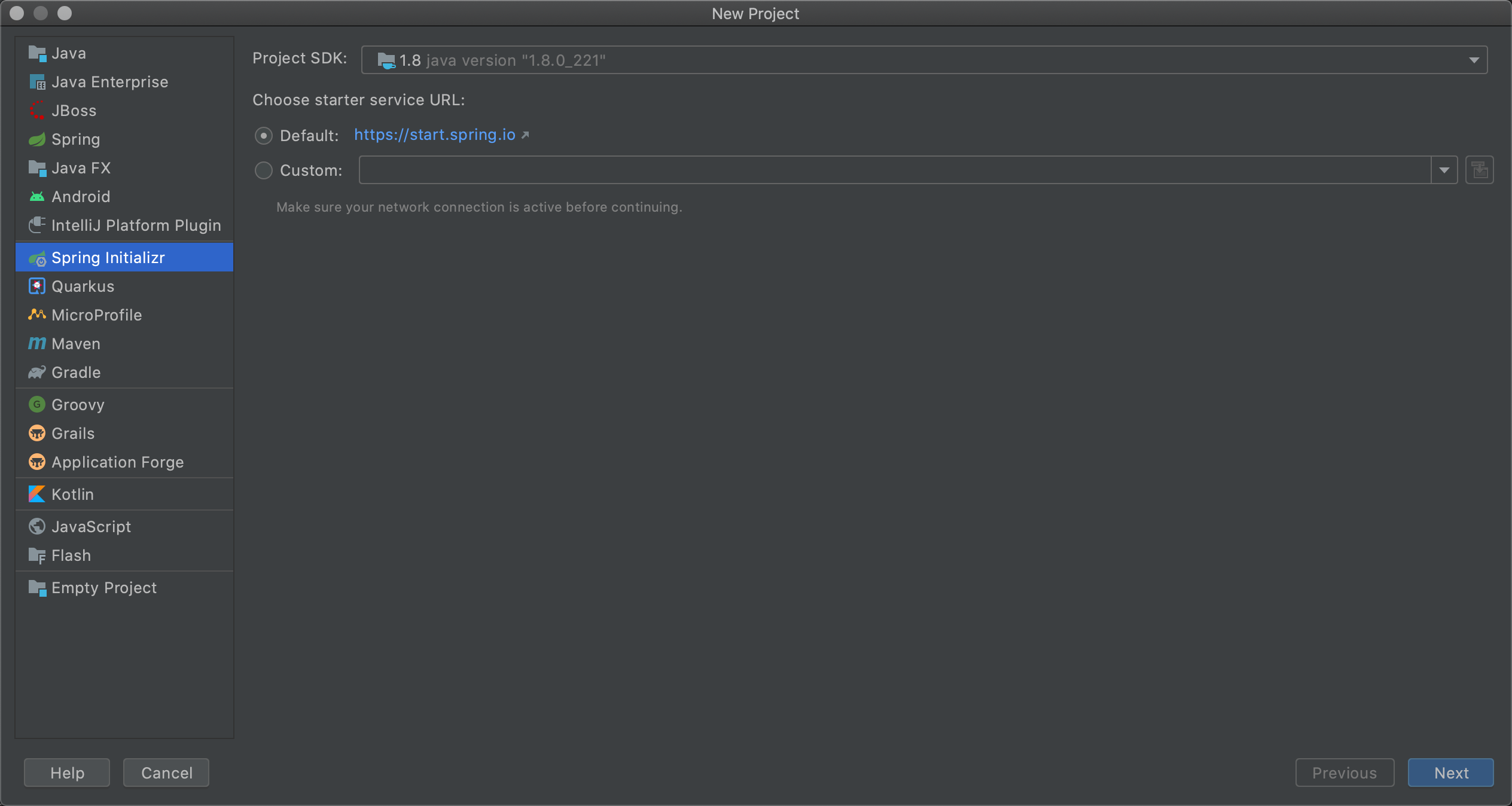Screen dimensions: 1512x806
Task: Select the Grails project icon
Action: click(36, 433)
